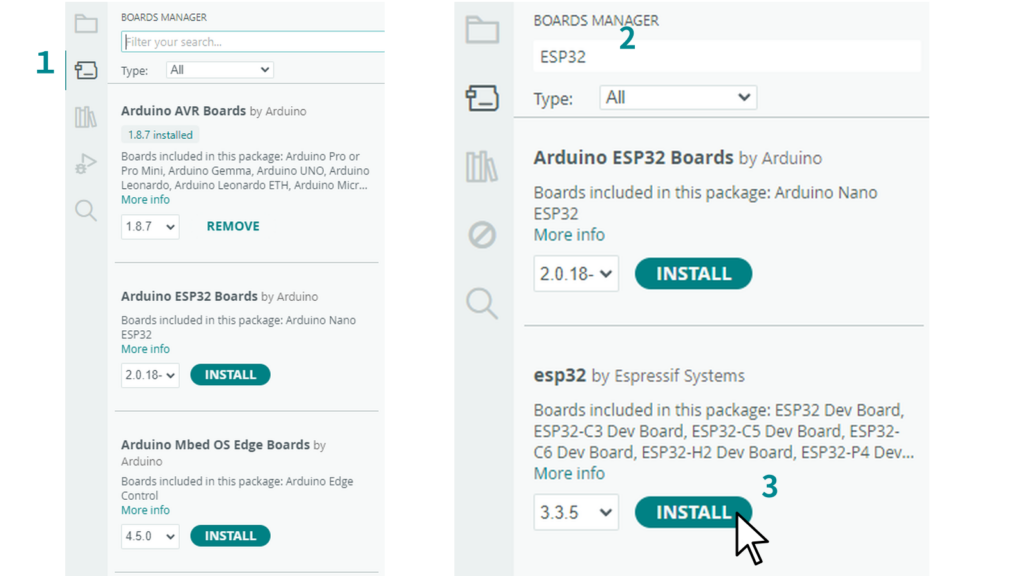The height and width of the screenshot is (576, 1024).
Task: Click the slashed-circle Debug icon in the right sidebar
Action: pyautogui.click(x=482, y=235)
